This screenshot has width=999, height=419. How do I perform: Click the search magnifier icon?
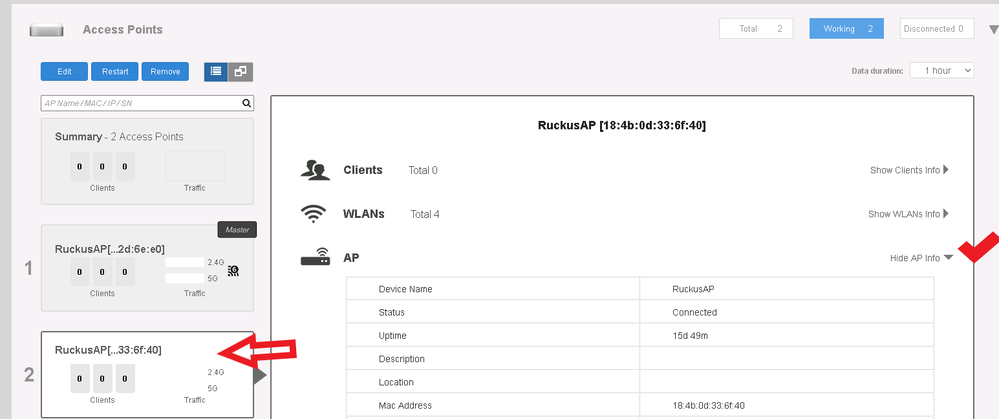tap(246, 103)
